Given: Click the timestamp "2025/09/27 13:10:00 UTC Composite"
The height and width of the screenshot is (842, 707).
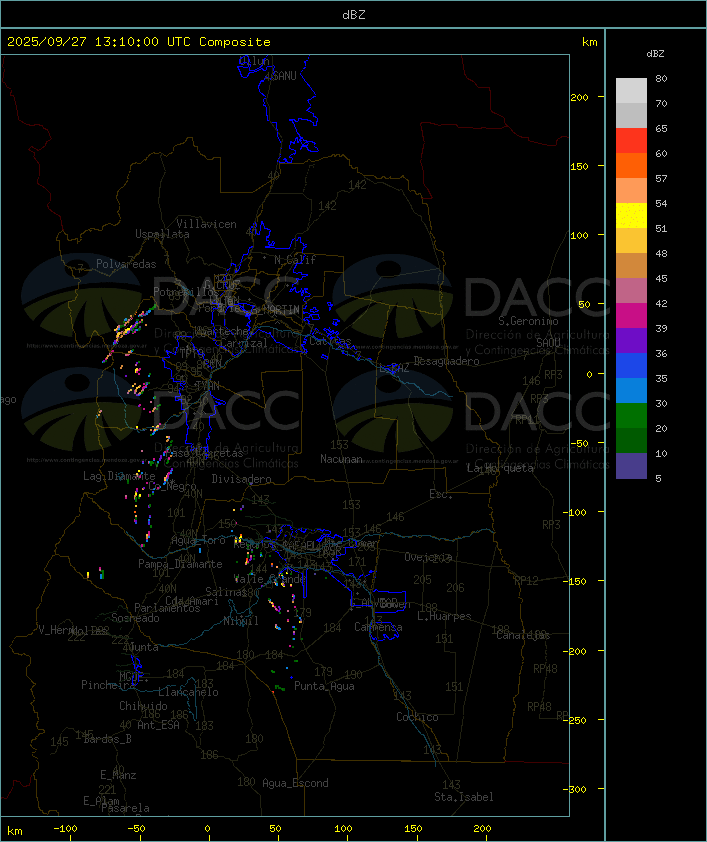Looking at the screenshot, I should (139, 42).
